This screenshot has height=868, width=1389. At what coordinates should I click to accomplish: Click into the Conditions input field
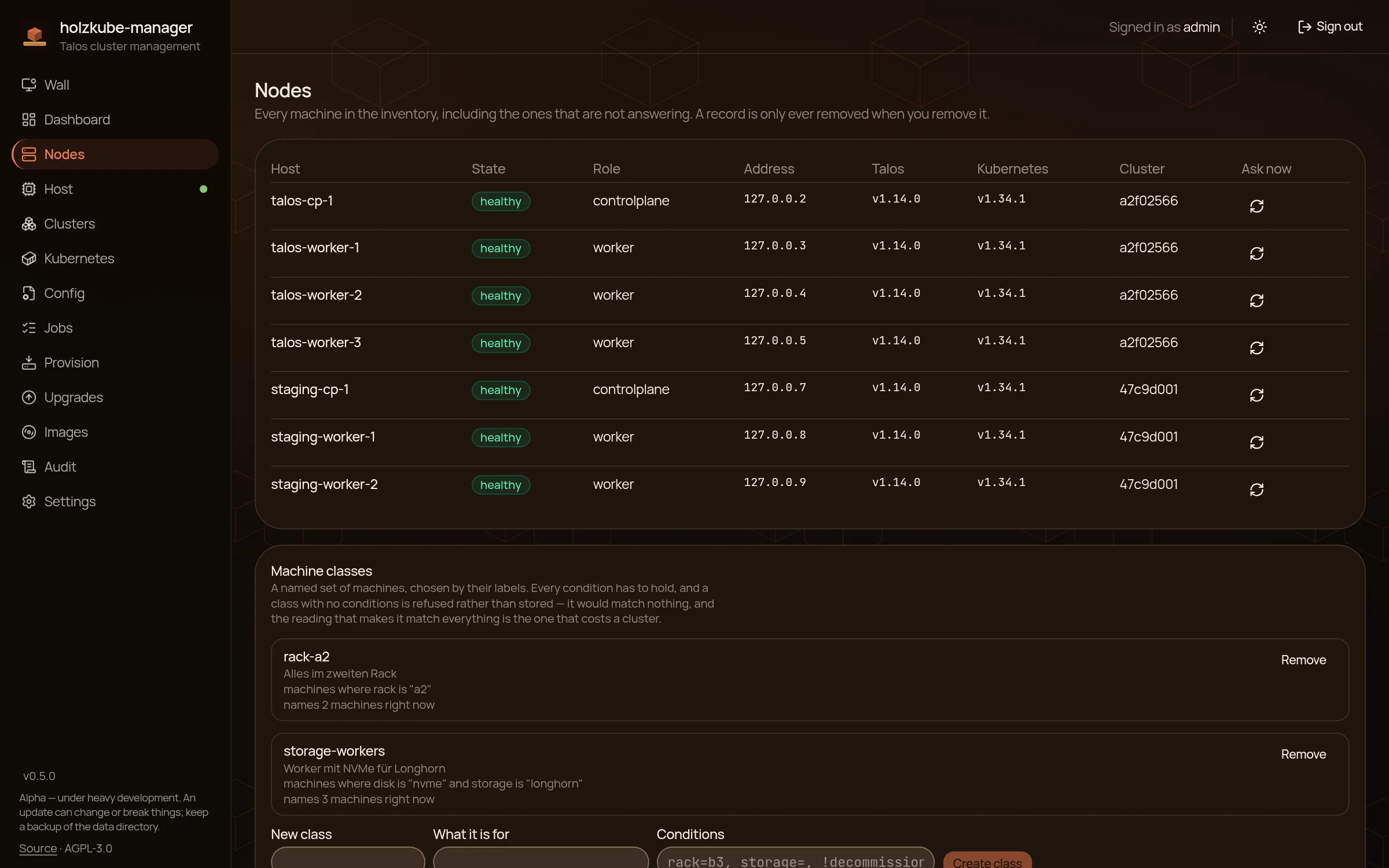coord(795,858)
